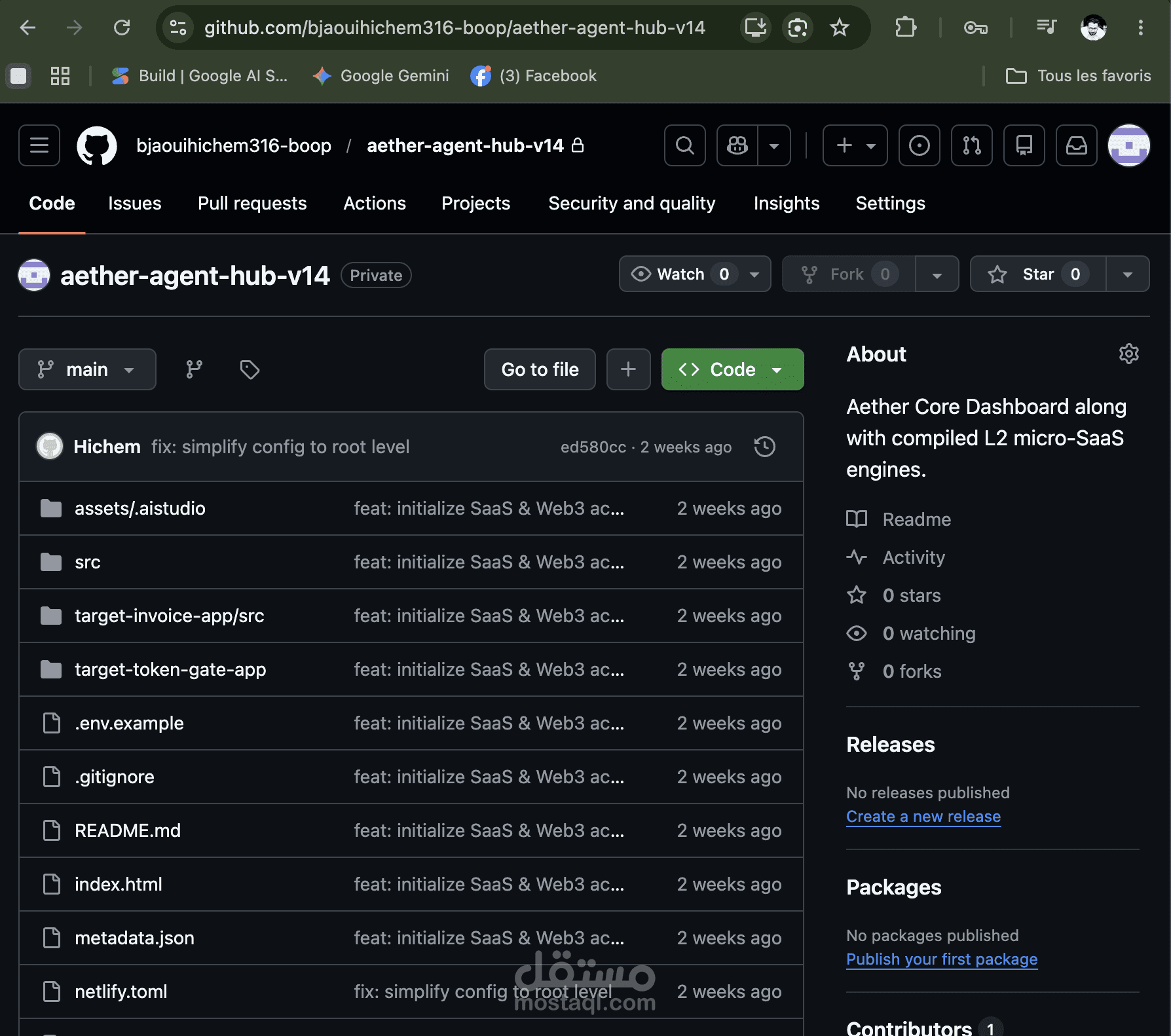Open the netlify.toml file

click(121, 992)
